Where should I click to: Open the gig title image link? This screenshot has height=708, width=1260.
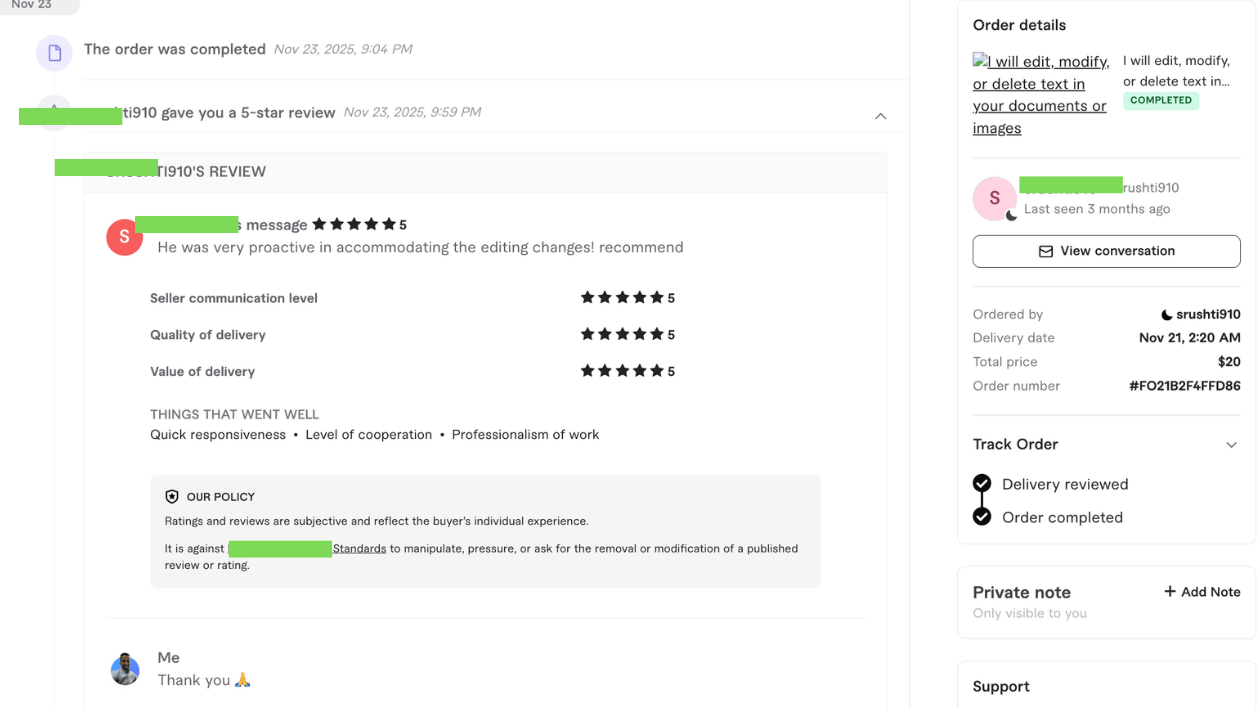coord(1040,95)
